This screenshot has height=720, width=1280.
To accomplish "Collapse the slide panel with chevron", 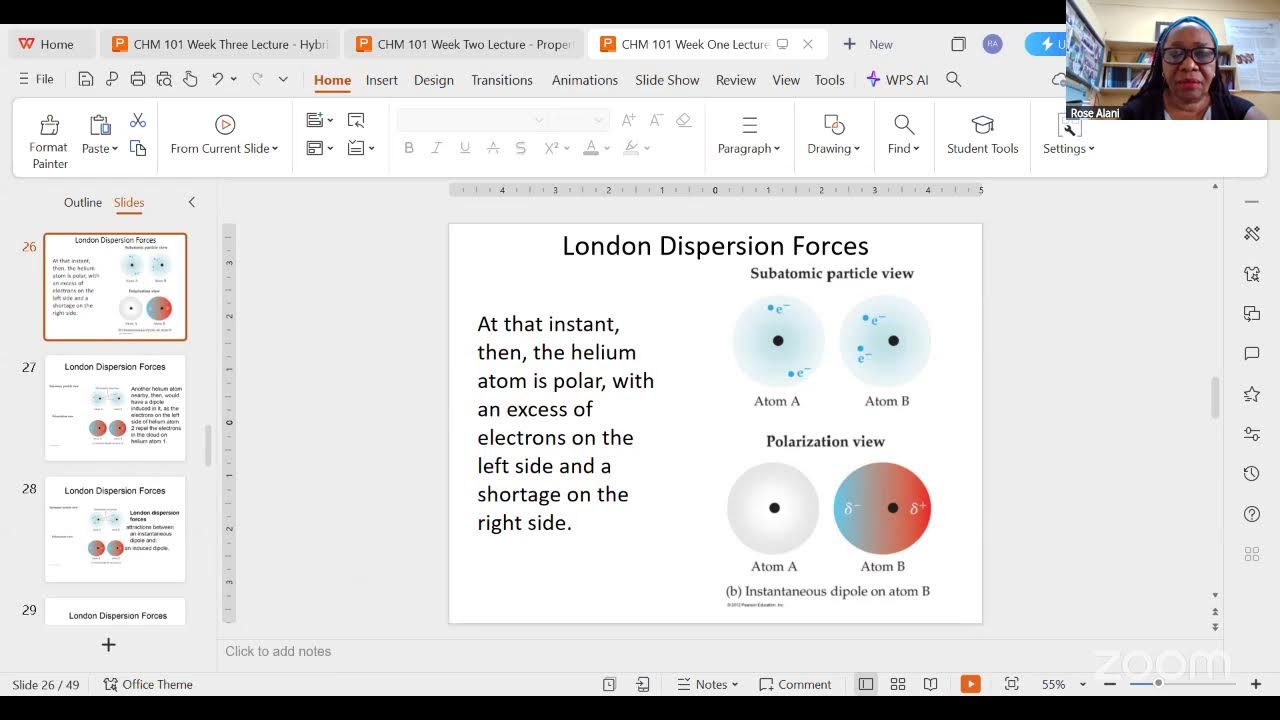I will tap(192, 202).
